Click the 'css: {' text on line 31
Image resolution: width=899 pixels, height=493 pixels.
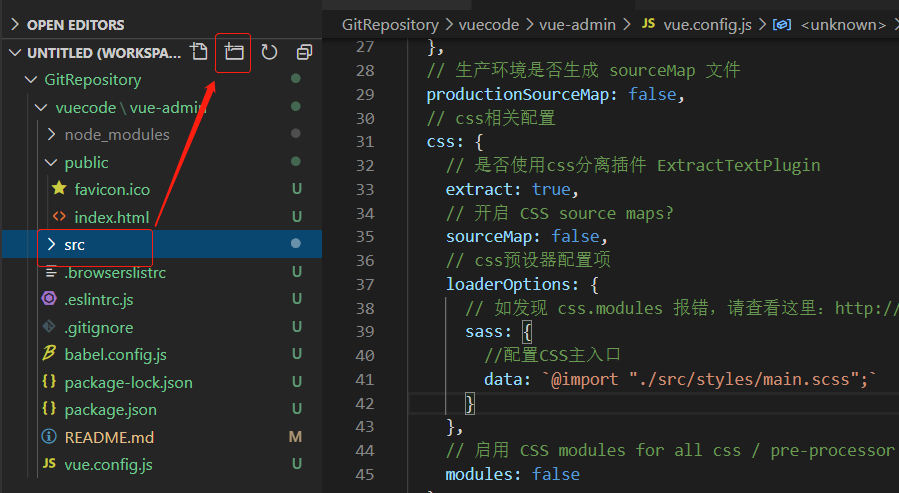455,142
